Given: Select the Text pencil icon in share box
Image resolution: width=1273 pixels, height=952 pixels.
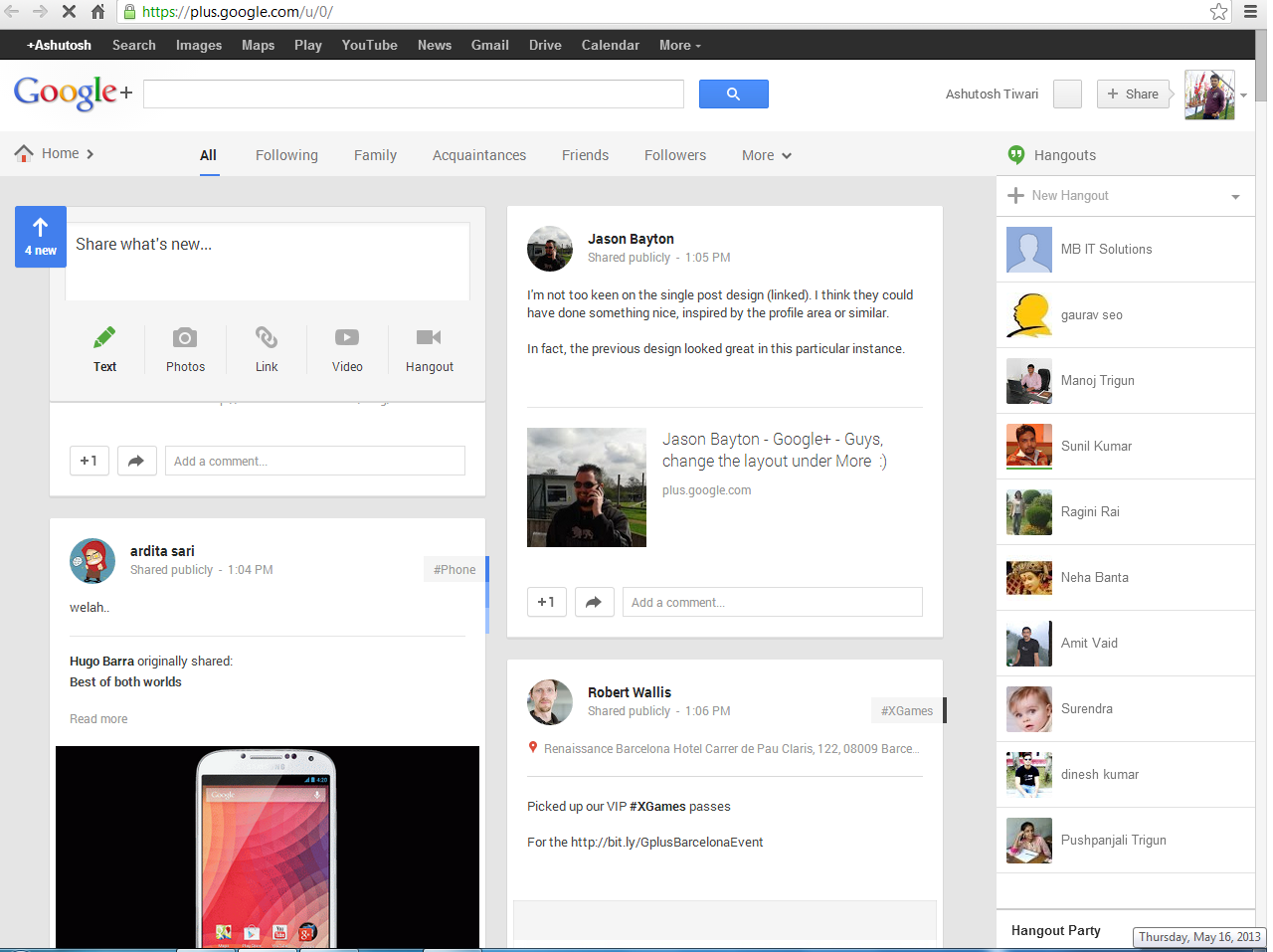Looking at the screenshot, I should 104,337.
